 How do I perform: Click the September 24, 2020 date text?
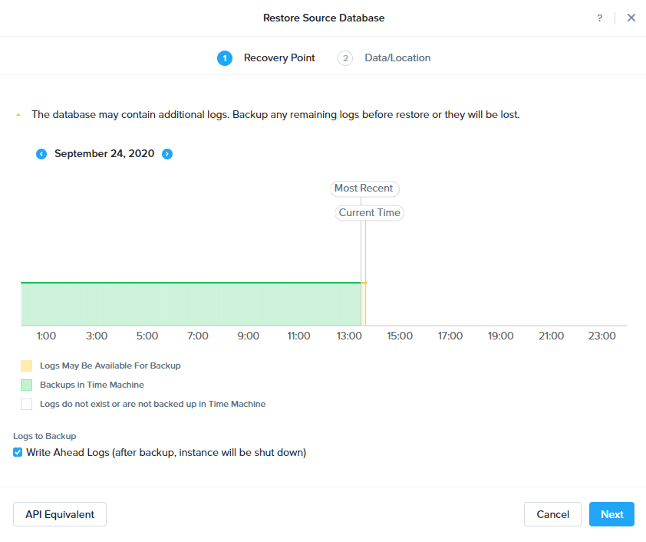(x=104, y=154)
